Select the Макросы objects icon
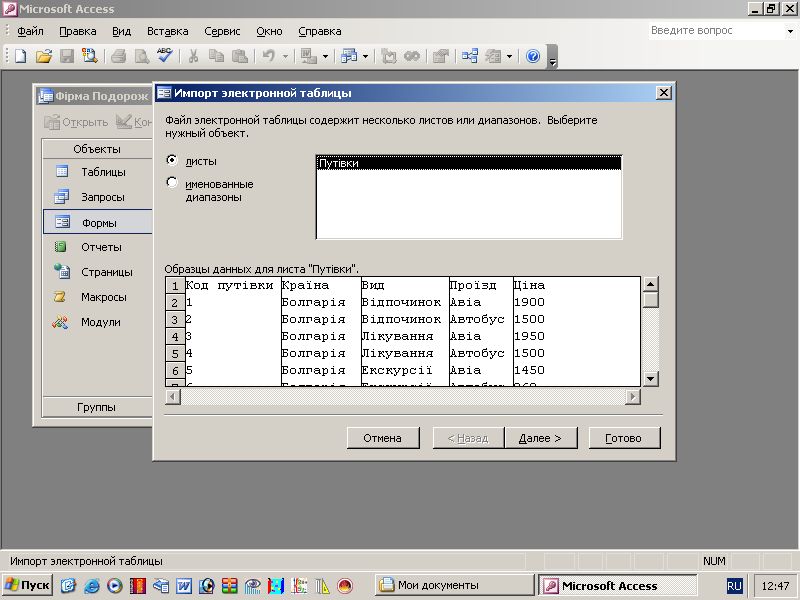800x600 pixels. 60,296
